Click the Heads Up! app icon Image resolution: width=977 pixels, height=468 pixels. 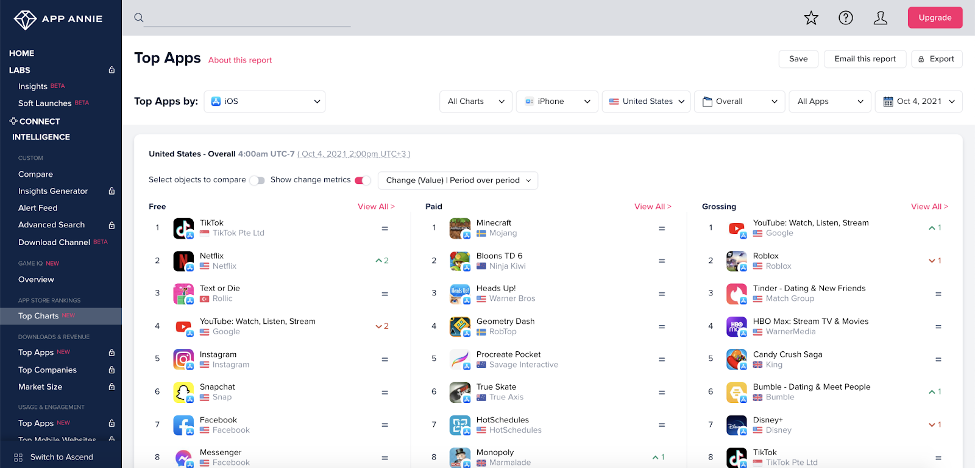[460, 294]
